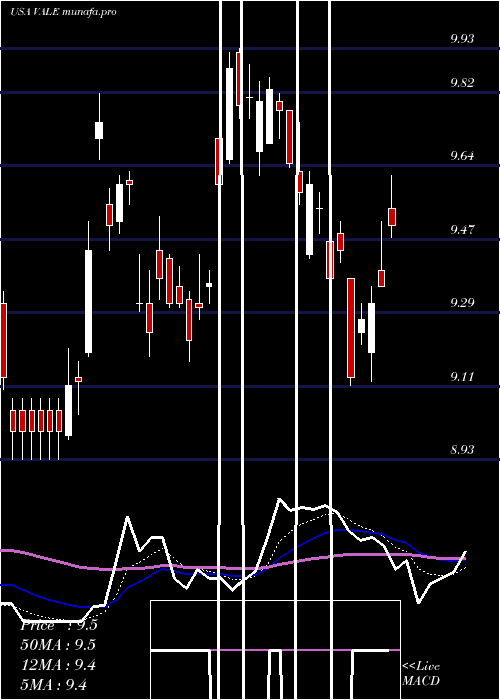
Task: Click the last red candlestick near 9.47
Action: pos(392,217)
